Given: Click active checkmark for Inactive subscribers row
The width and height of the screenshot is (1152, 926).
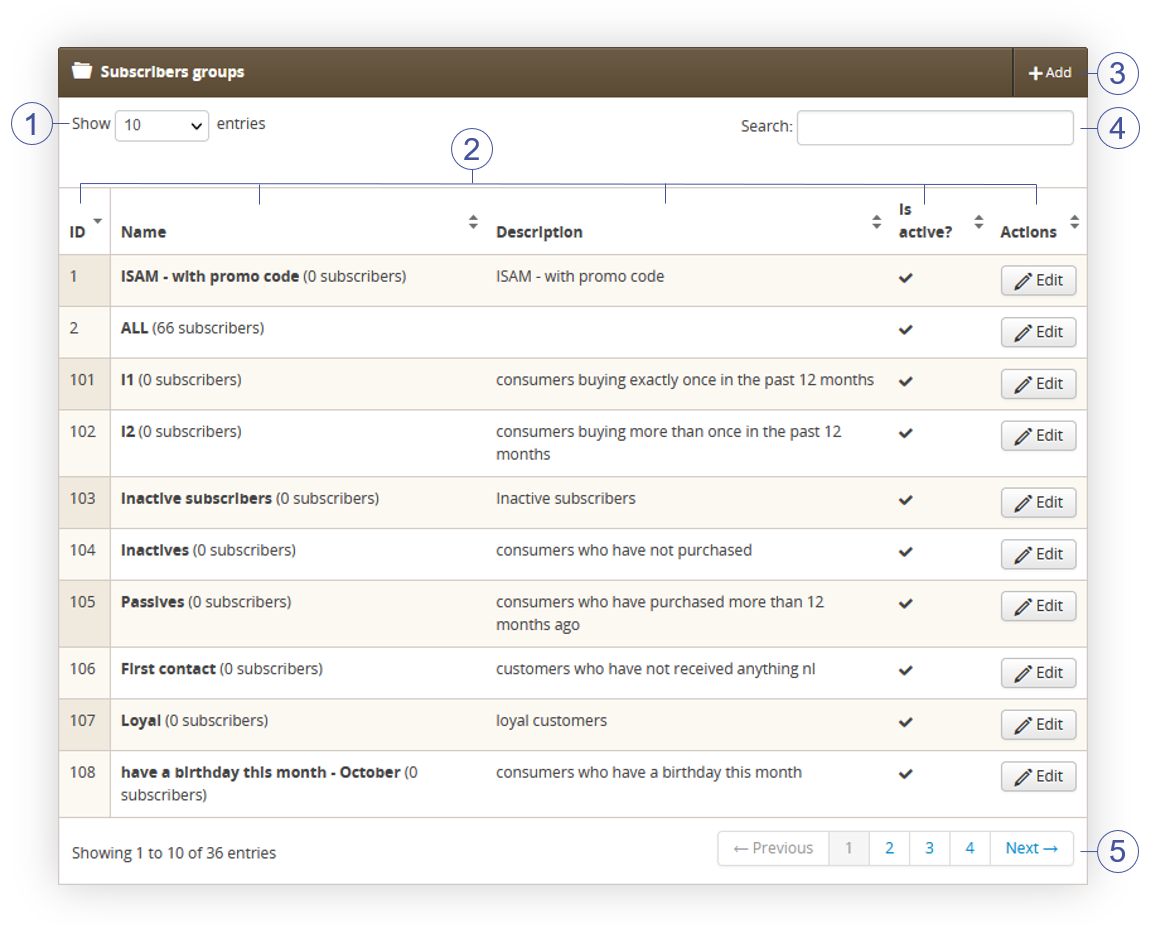Looking at the screenshot, I should click(906, 500).
